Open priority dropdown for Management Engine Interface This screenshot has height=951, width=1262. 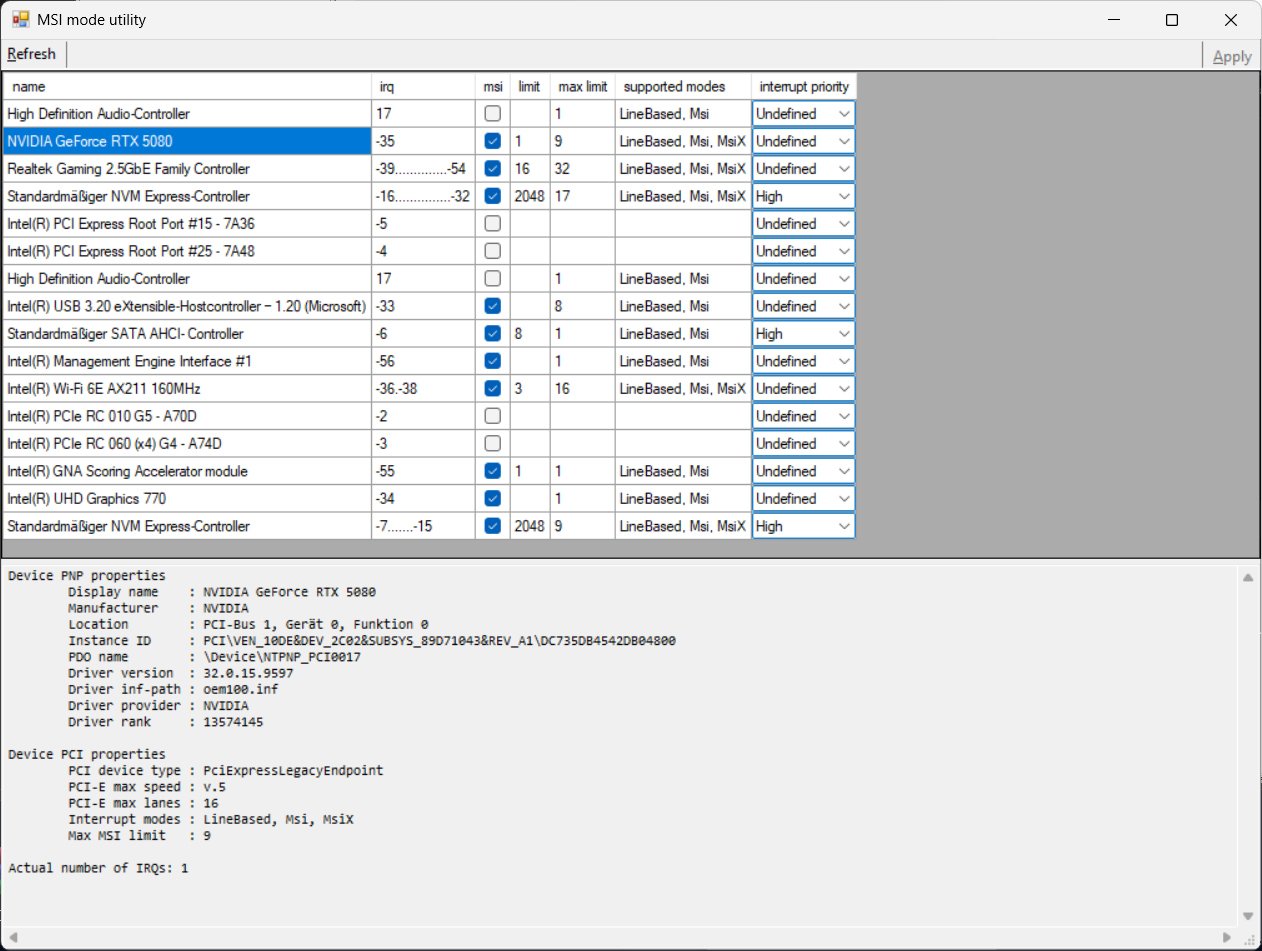coord(804,361)
